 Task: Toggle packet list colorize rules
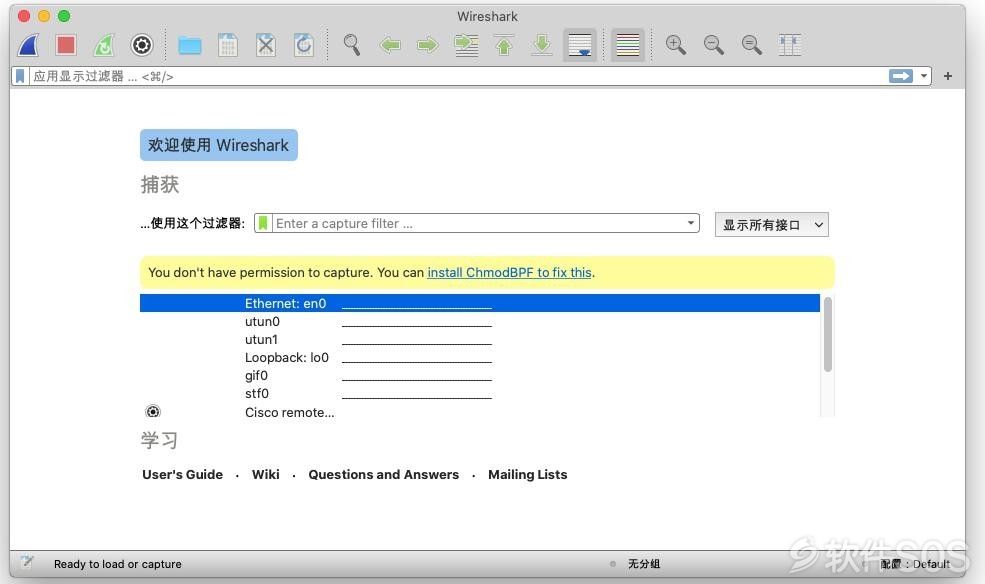coord(628,45)
